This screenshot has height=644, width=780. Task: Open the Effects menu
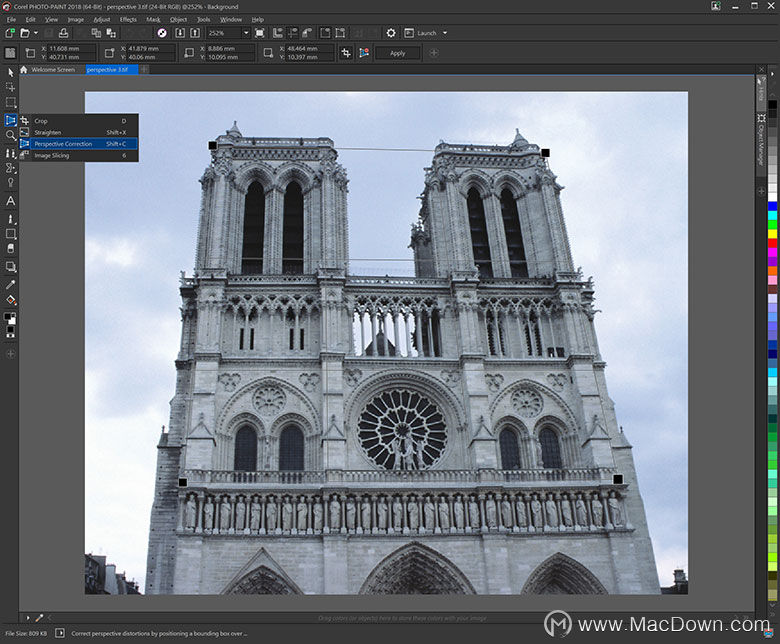[x=128, y=19]
